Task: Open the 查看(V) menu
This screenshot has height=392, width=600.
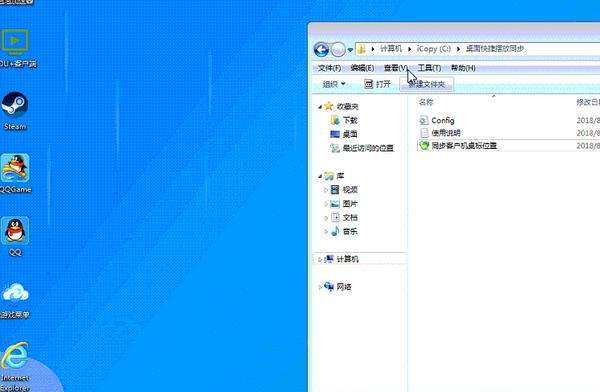Action: click(396, 68)
